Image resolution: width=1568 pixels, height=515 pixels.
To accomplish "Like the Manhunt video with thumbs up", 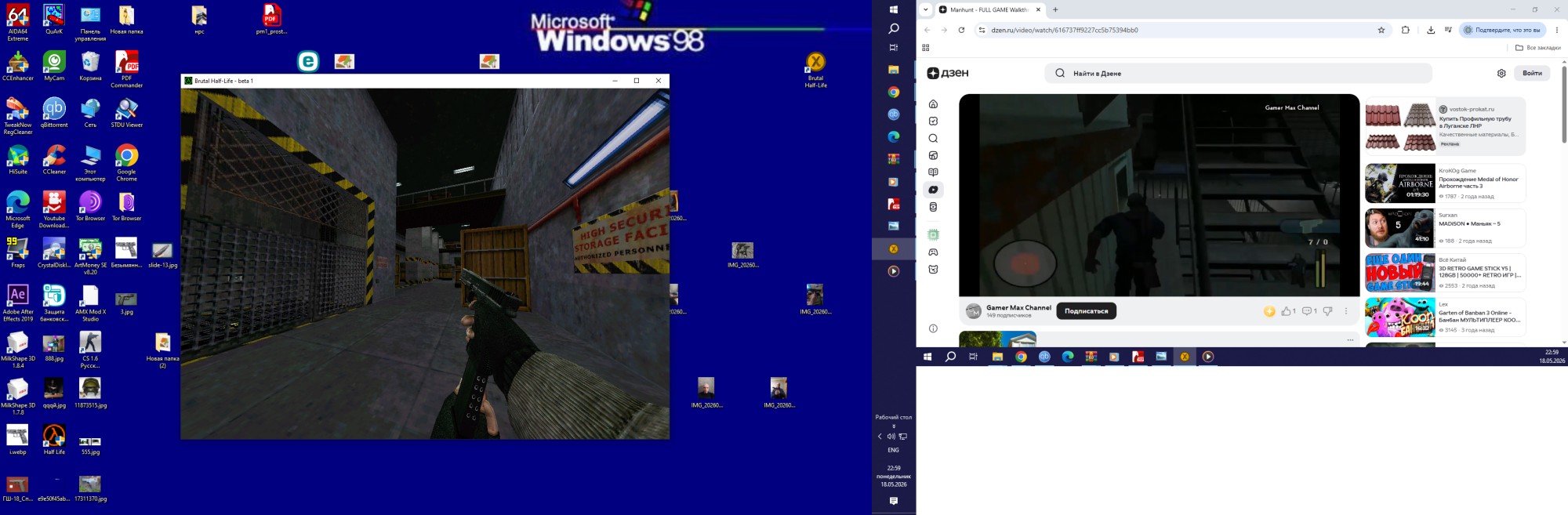I will tap(1288, 311).
